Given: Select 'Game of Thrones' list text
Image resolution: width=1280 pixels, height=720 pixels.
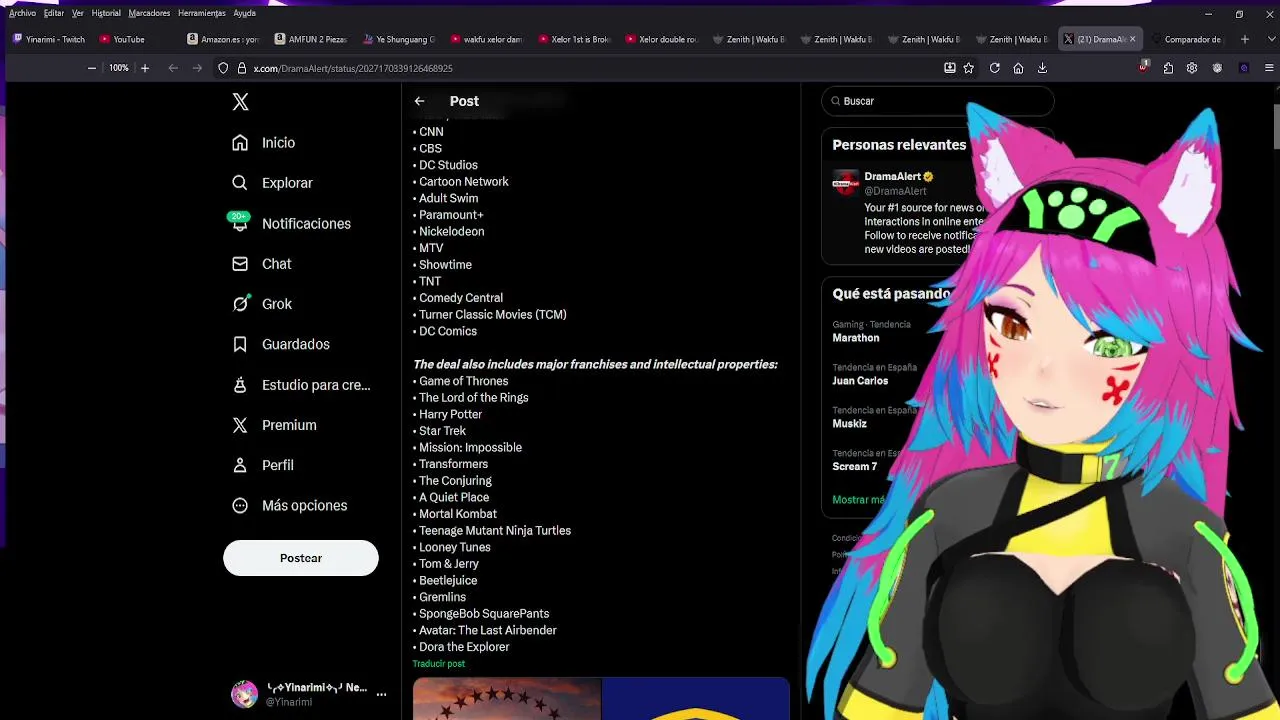Looking at the screenshot, I should 464,381.
